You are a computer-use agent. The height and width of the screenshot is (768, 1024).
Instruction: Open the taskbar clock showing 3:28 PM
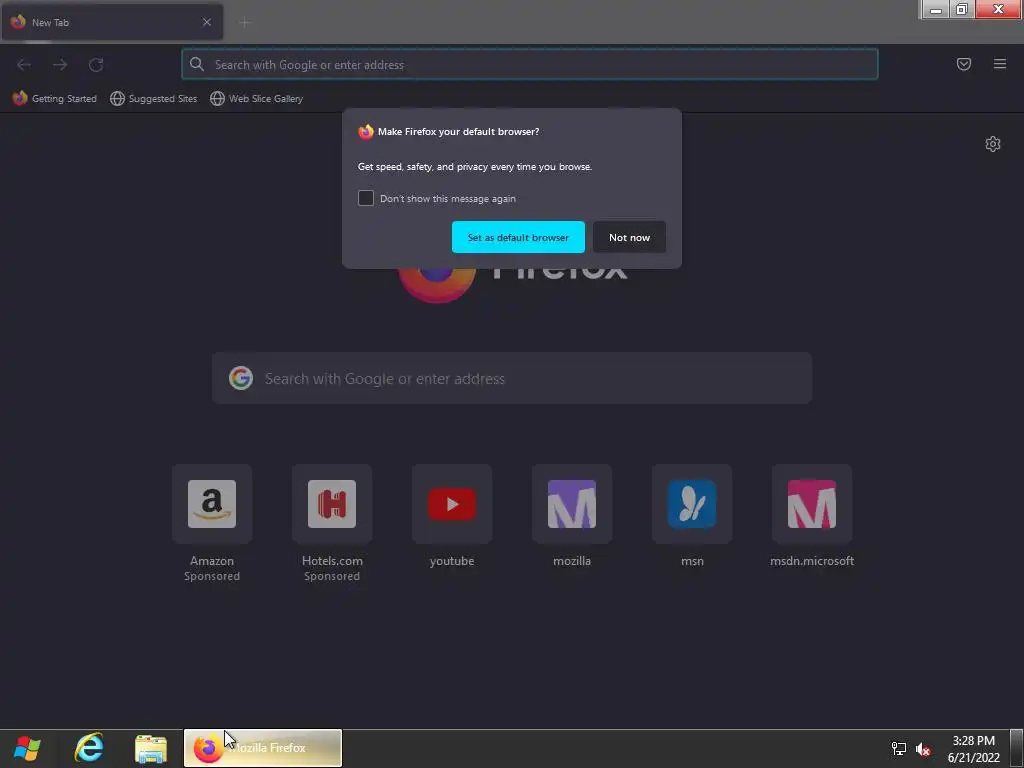[x=973, y=748]
